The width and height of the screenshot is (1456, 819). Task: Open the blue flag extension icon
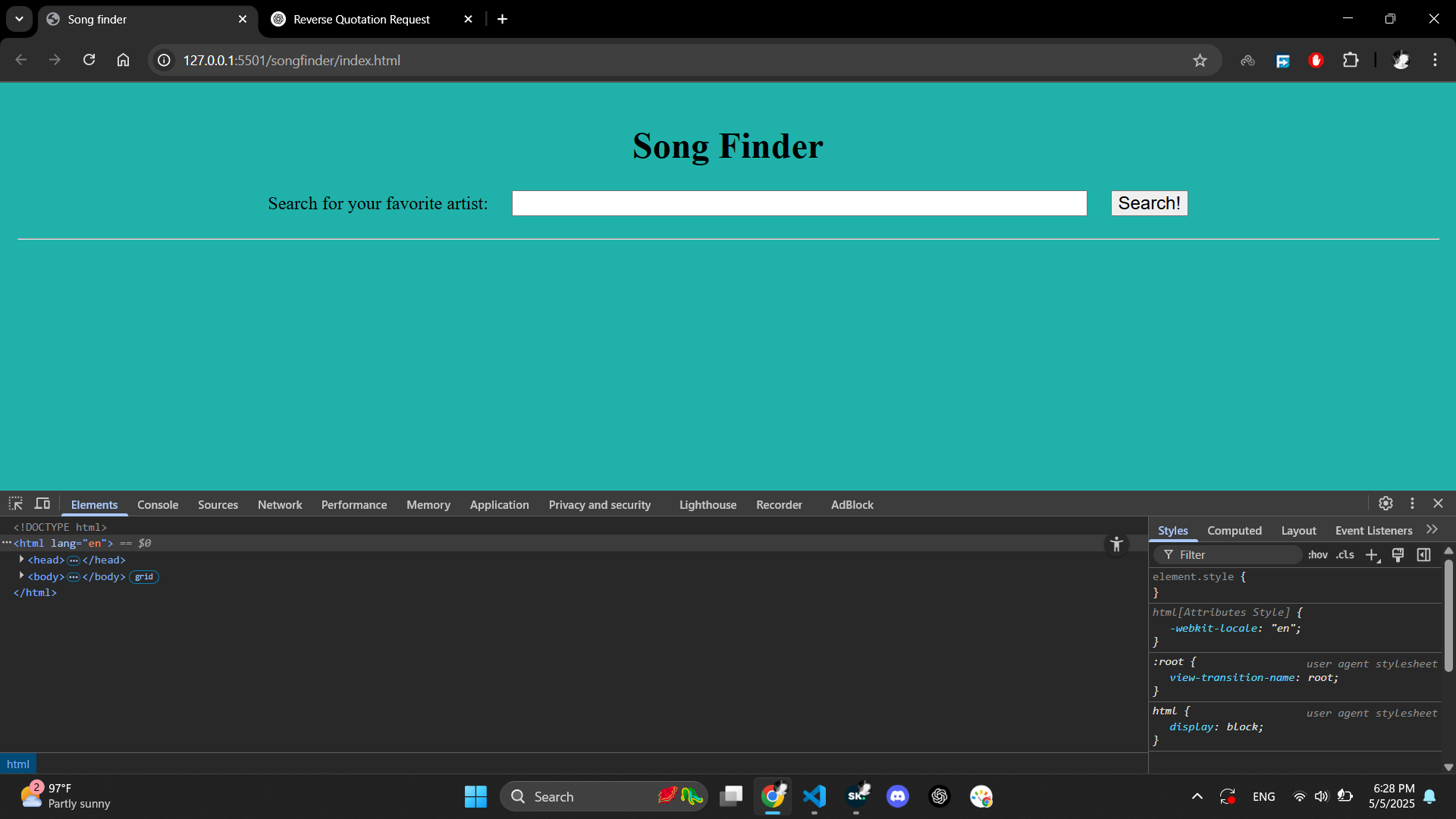click(1282, 61)
